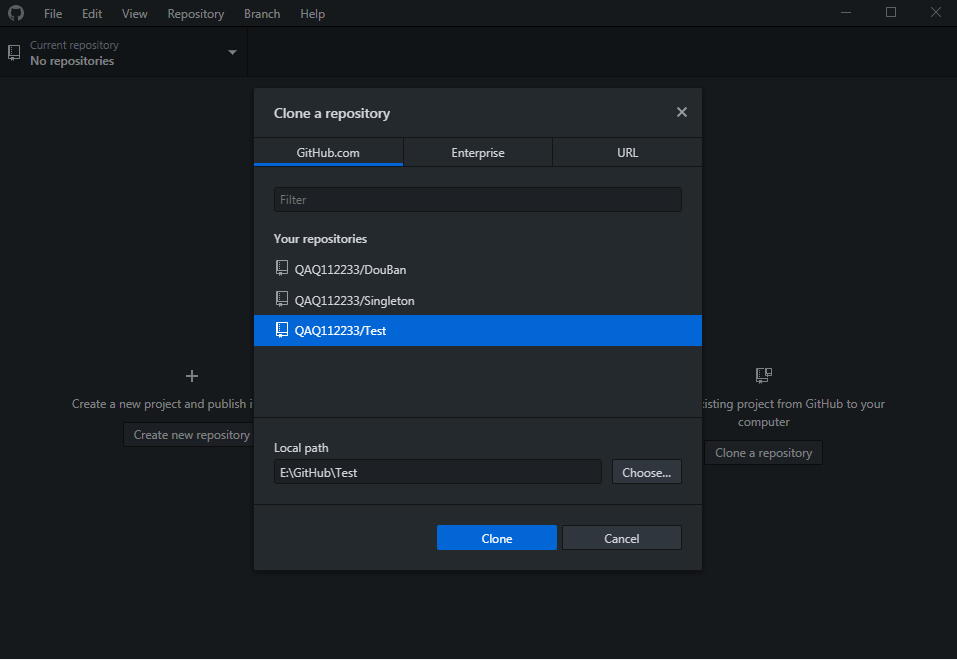Expand the Current repository dropdown arrow
Screen dimensions: 957x660
point(232,52)
